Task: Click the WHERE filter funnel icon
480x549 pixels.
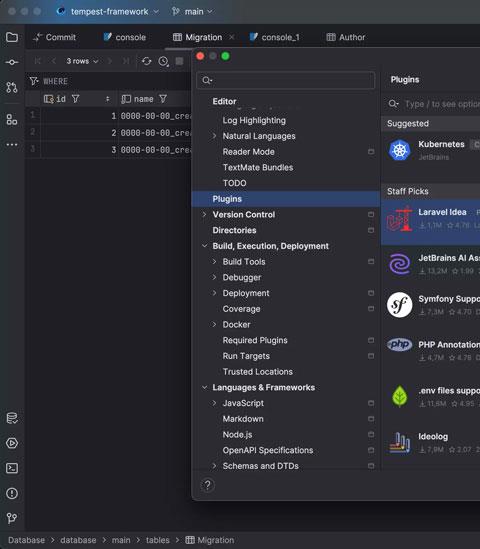Action: point(34,81)
